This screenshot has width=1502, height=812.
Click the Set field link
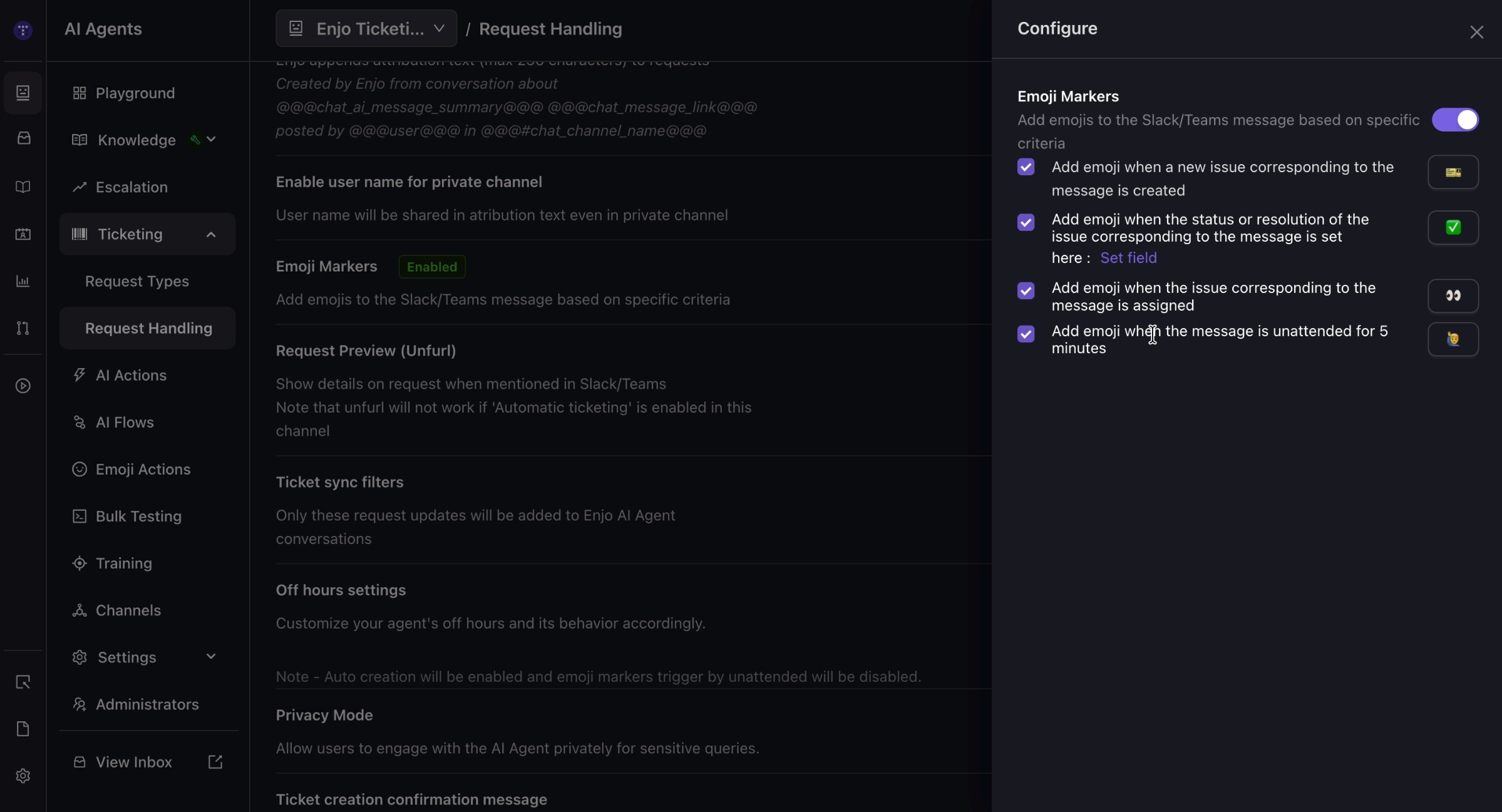click(x=1128, y=258)
